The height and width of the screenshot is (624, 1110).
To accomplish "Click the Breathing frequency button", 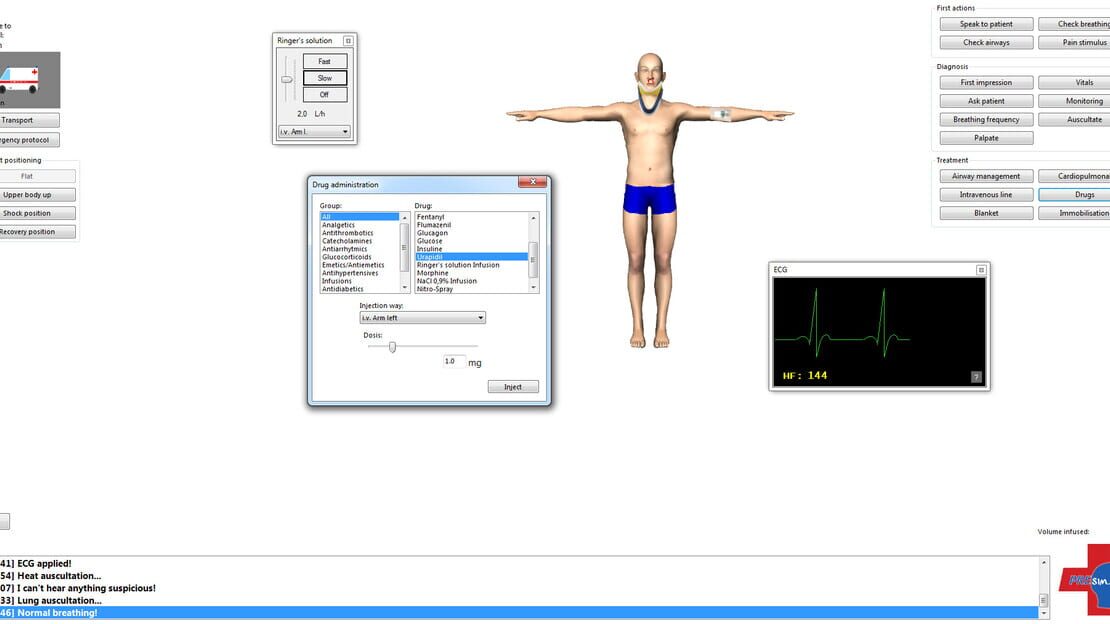I will tap(986, 120).
